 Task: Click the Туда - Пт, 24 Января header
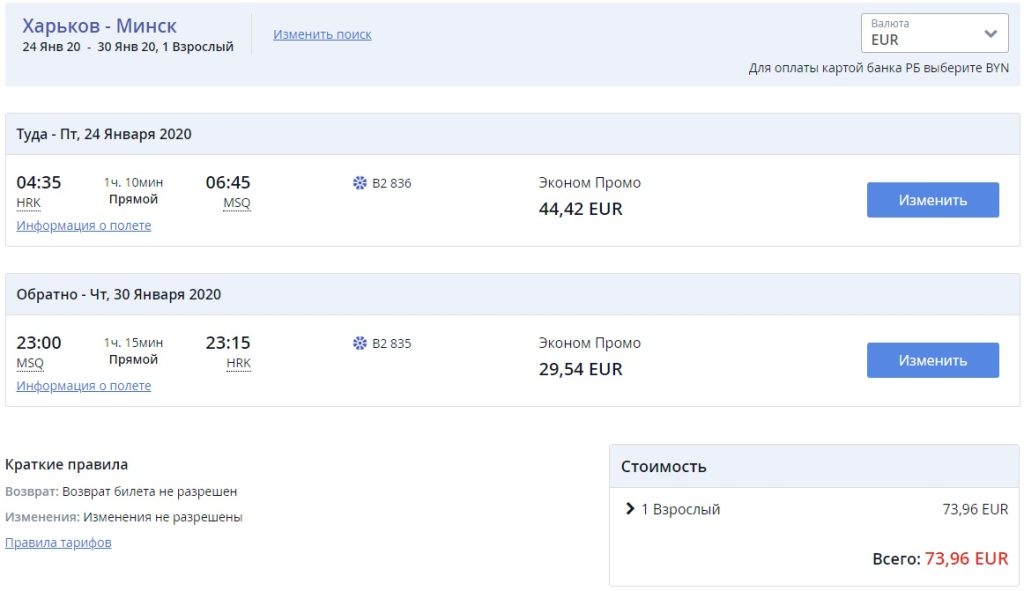(104, 134)
